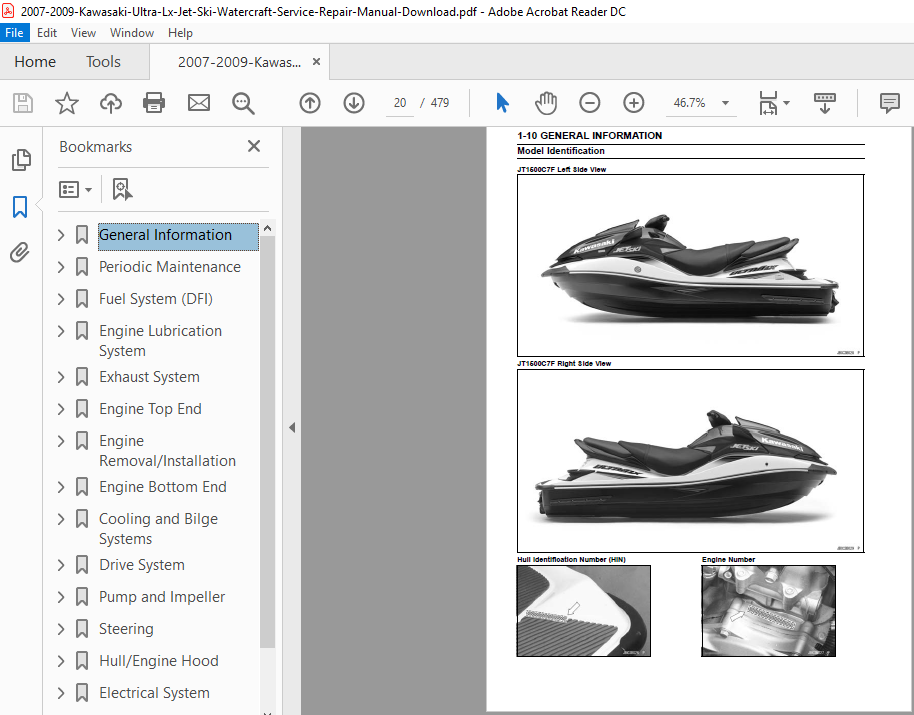Expand the Engine Bottom End bookmark
The height and width of the screenshot is (715, 914).
61,487
